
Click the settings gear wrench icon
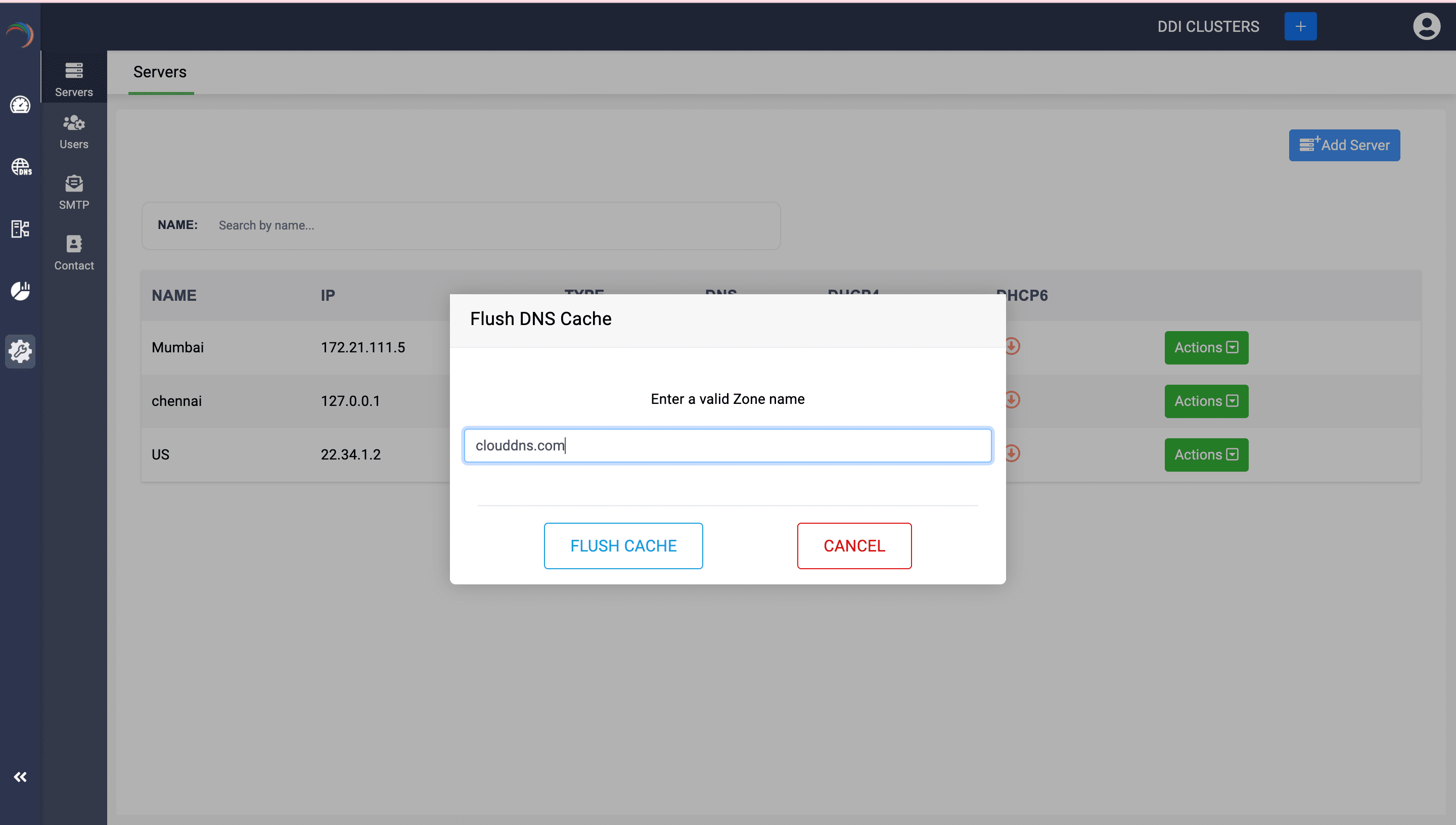[20, 351]
